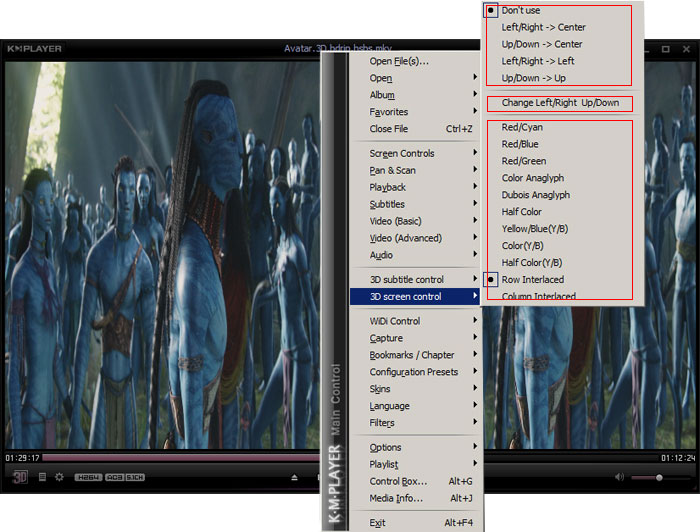This screenshot has height=532, width=700.
Task: Expand the Playback submenu
Action: click(415, 187)
